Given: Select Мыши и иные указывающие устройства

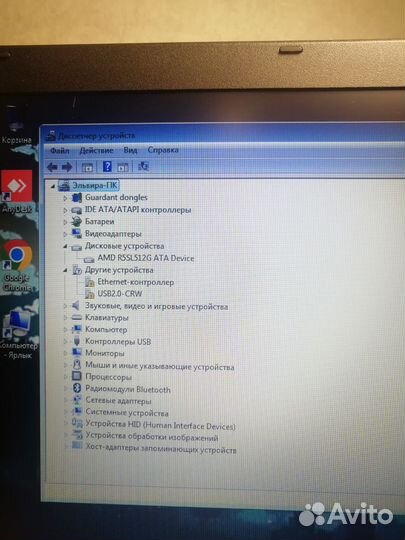Looking at the screenshot, I should coord(160,366).
